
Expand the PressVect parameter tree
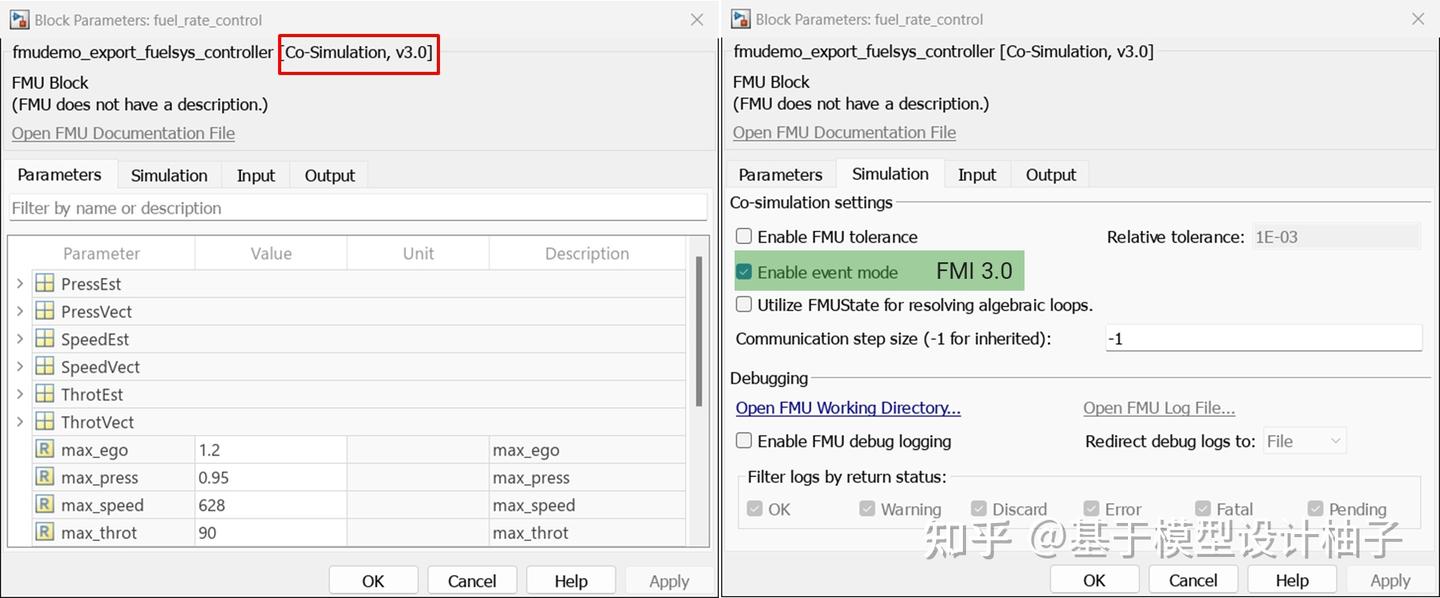click(19, 311)
